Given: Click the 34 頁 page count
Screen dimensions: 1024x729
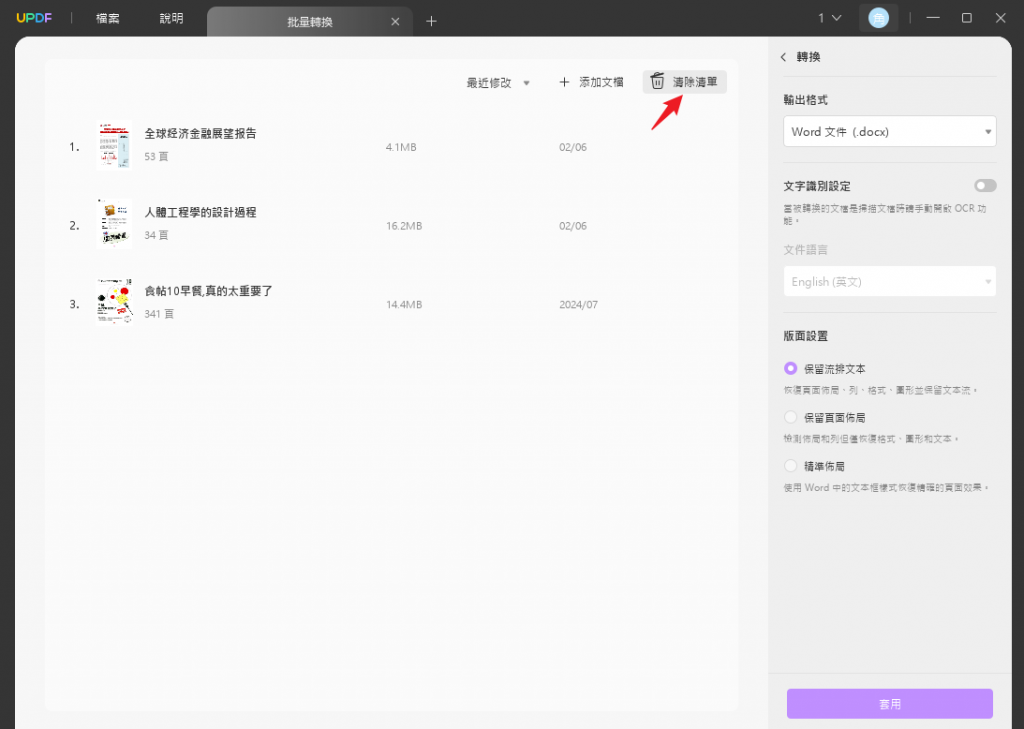Looking at the screenshot, I should tap(156, 235).
